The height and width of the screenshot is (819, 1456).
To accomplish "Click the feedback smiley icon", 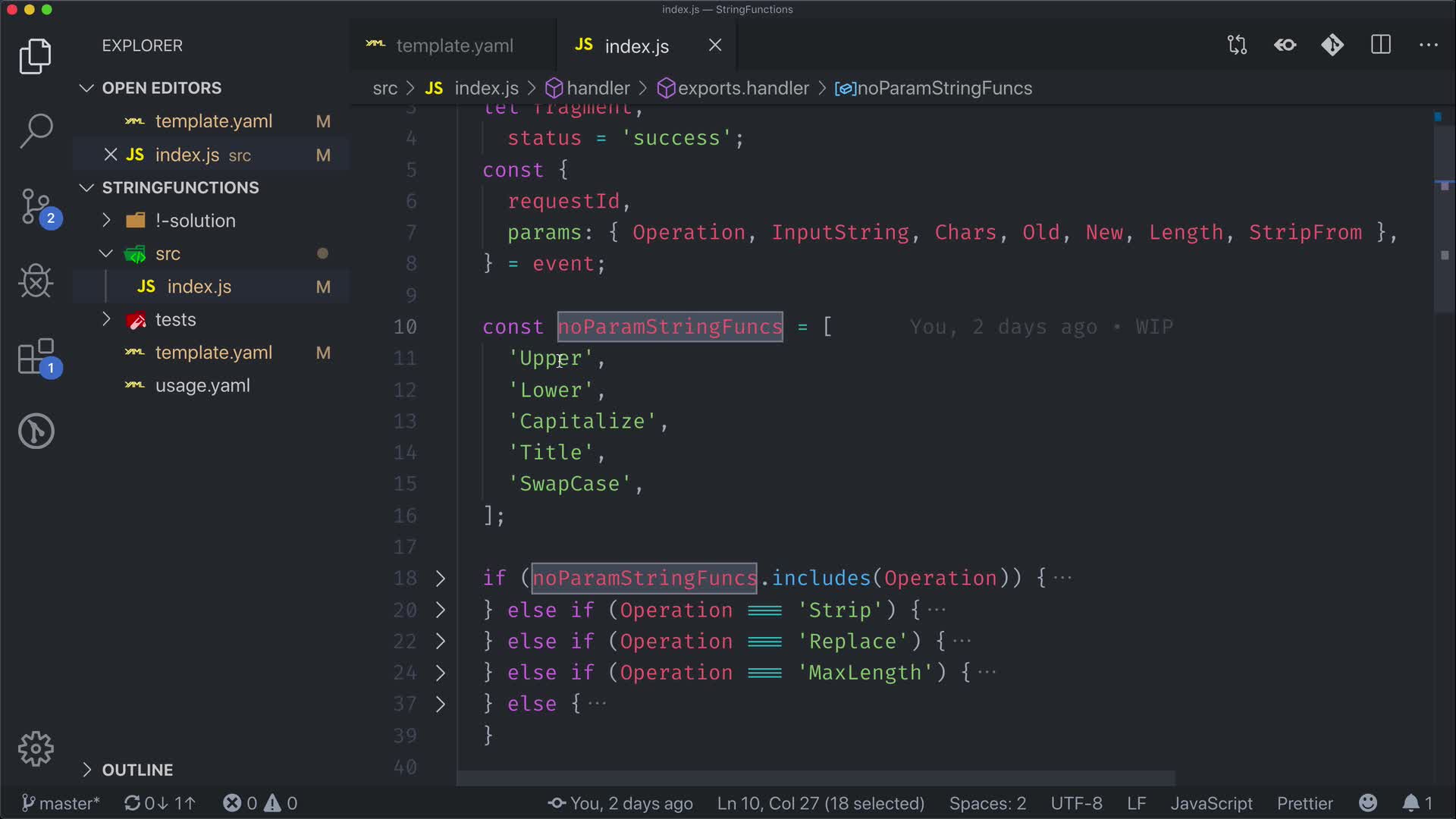I will coord(1368,803).
